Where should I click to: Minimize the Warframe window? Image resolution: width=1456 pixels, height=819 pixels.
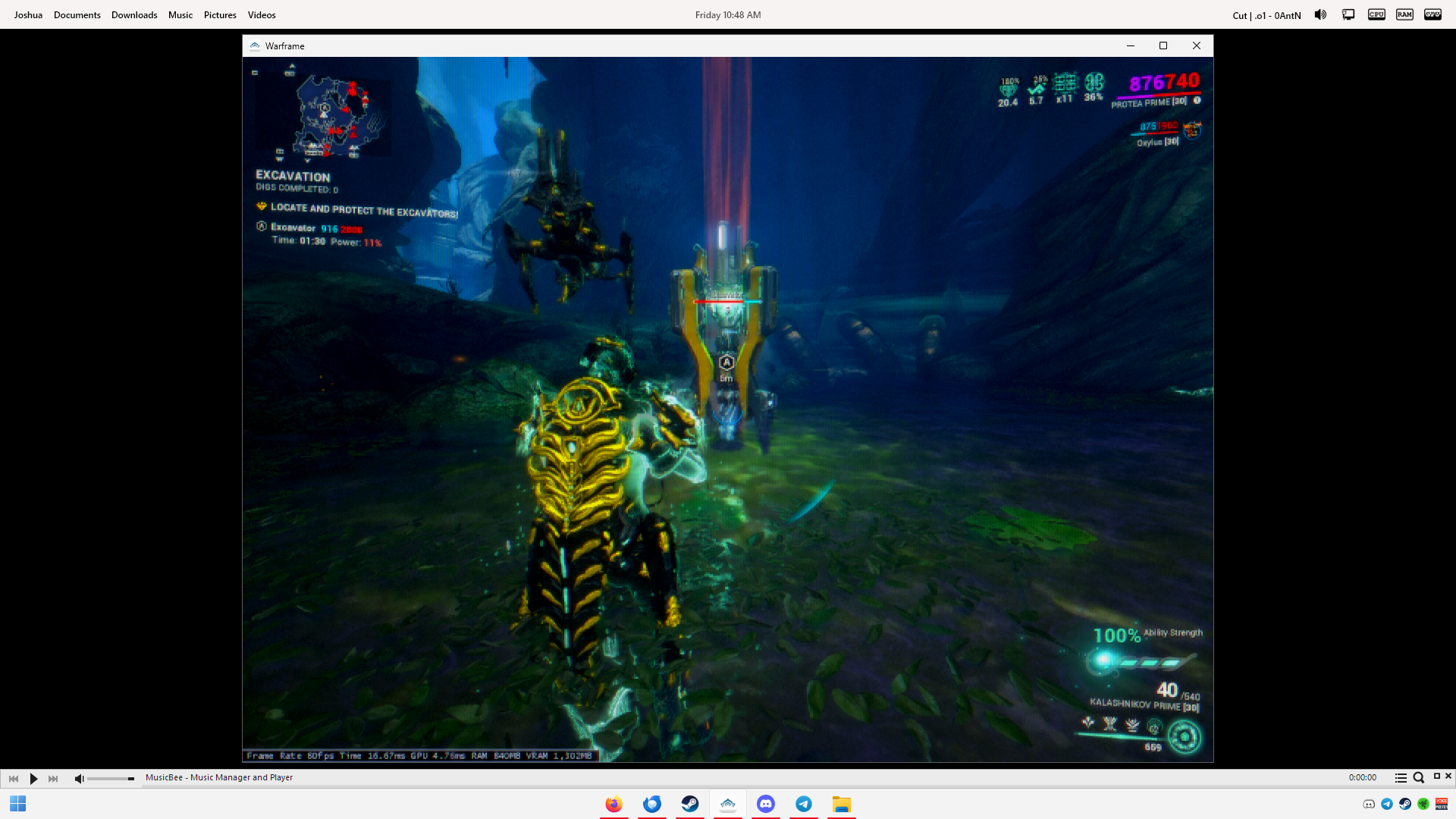pos(1131,45)
